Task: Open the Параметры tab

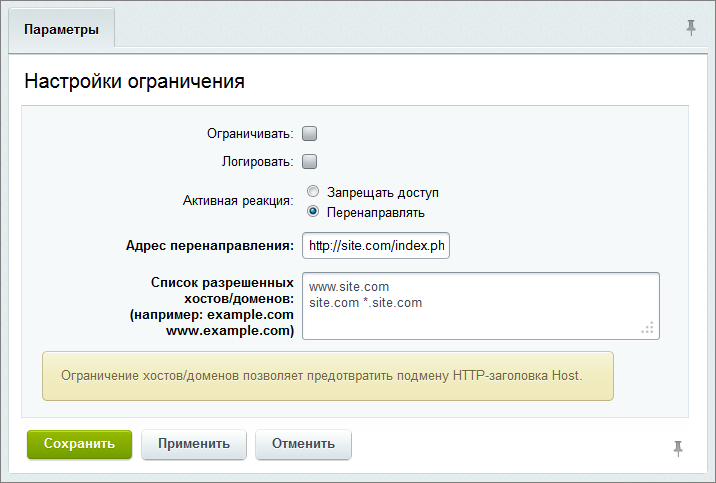Action: 61,29
